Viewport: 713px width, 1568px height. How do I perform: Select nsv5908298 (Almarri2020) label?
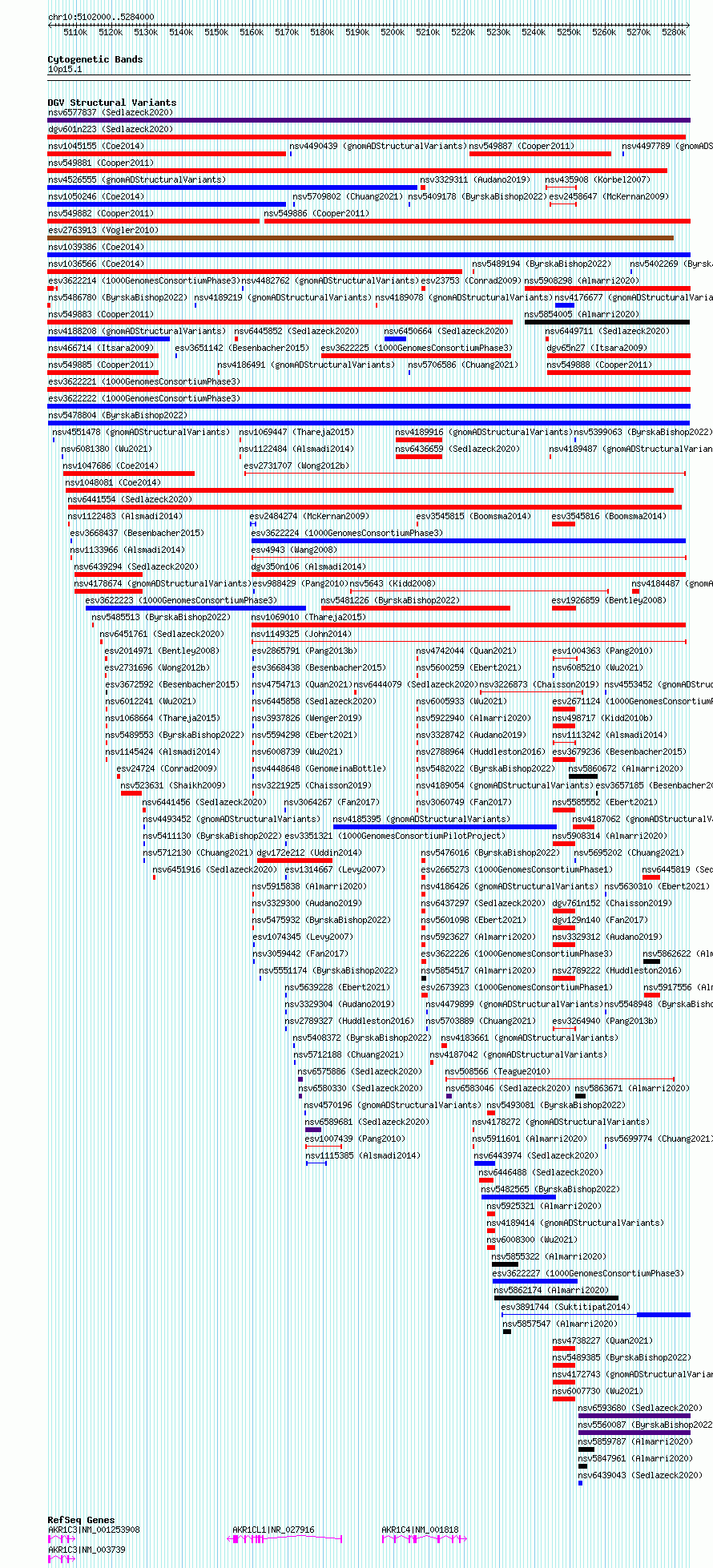582,280
